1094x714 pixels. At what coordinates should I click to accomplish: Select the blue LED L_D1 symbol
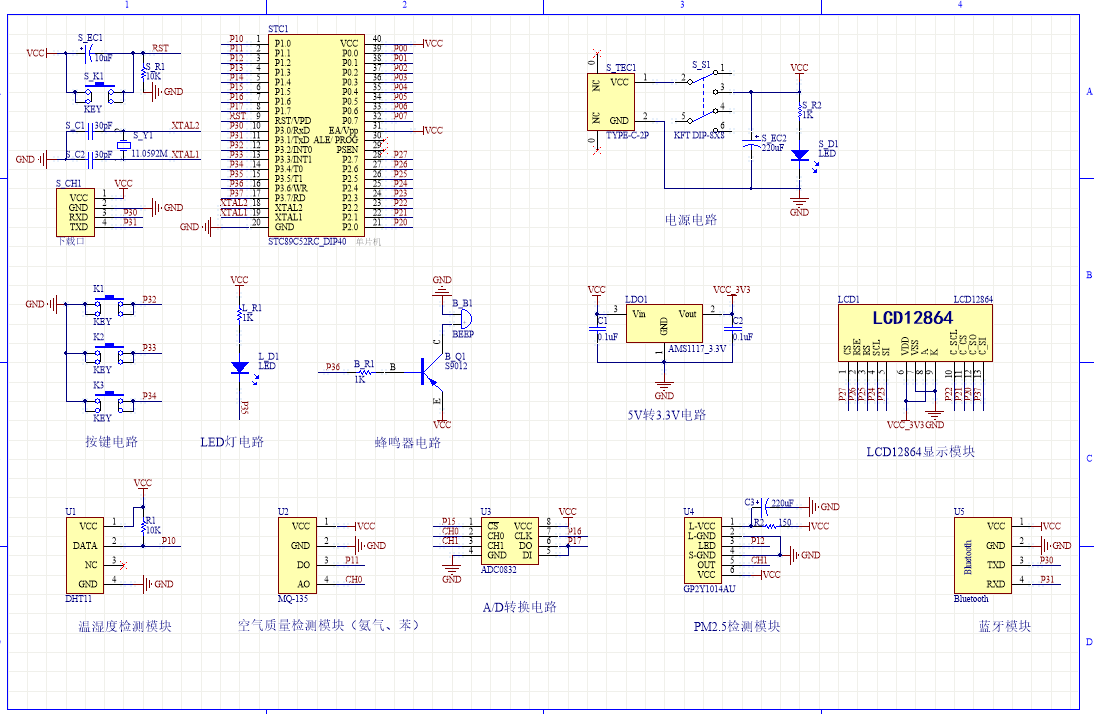(x=239, y=367)
